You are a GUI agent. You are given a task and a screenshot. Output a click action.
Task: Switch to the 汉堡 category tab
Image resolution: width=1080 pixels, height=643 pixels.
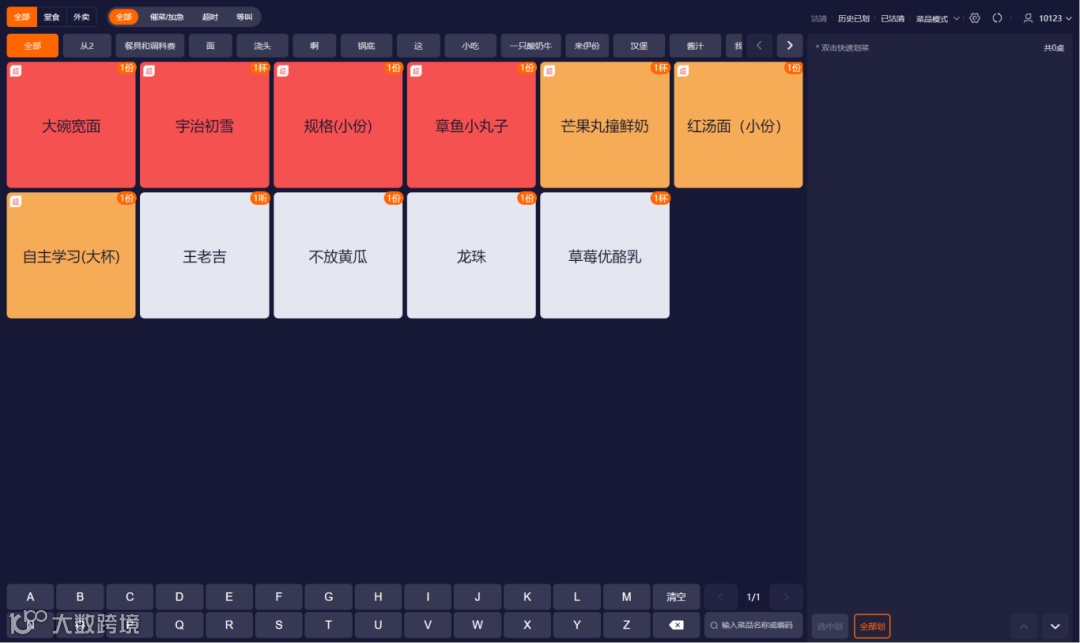coord(638,45)
